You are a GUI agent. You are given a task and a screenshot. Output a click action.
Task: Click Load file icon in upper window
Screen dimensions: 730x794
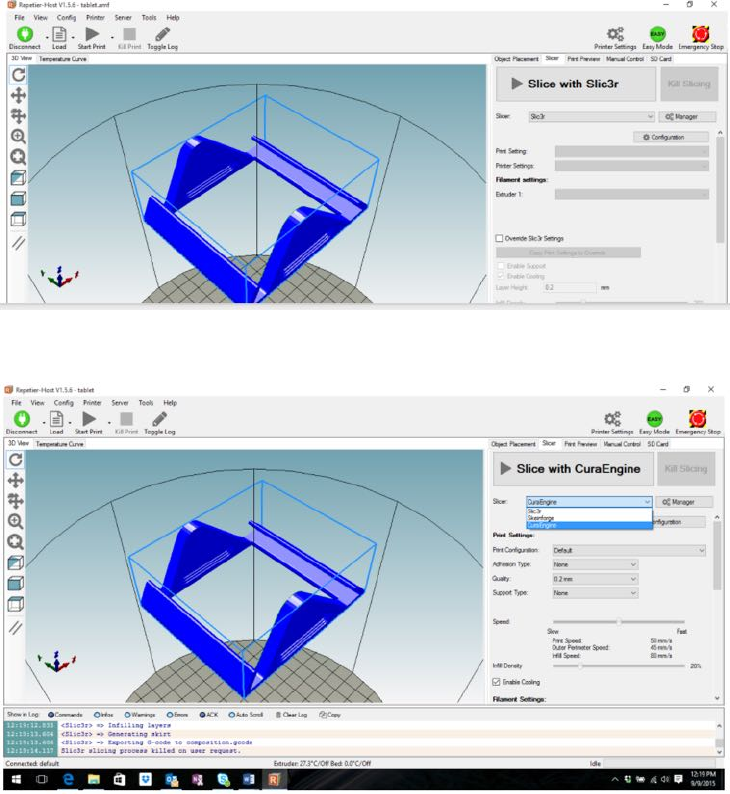(x=59, y=34)
